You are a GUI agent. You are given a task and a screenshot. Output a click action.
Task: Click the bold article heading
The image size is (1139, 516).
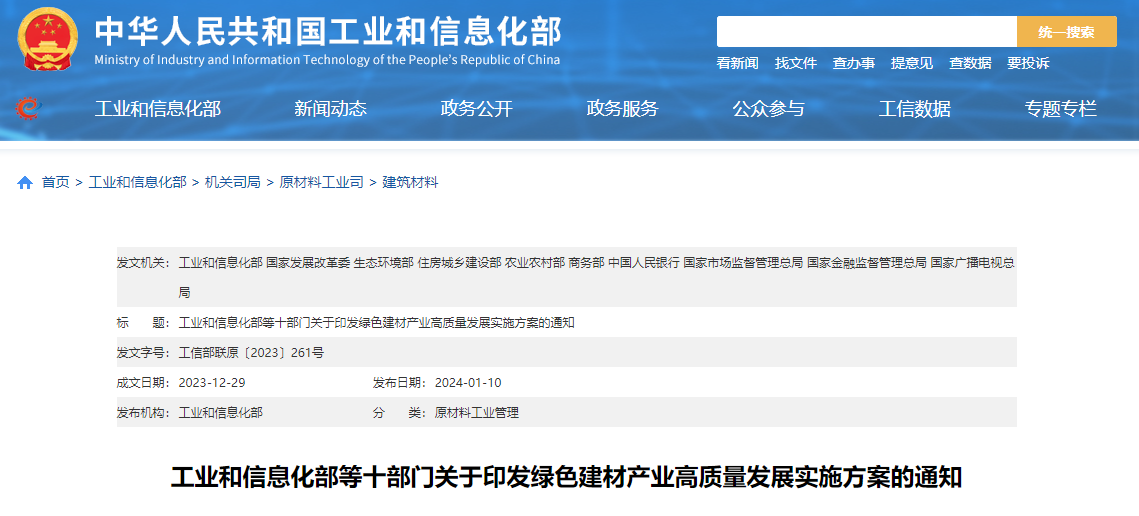coord(567,478)
